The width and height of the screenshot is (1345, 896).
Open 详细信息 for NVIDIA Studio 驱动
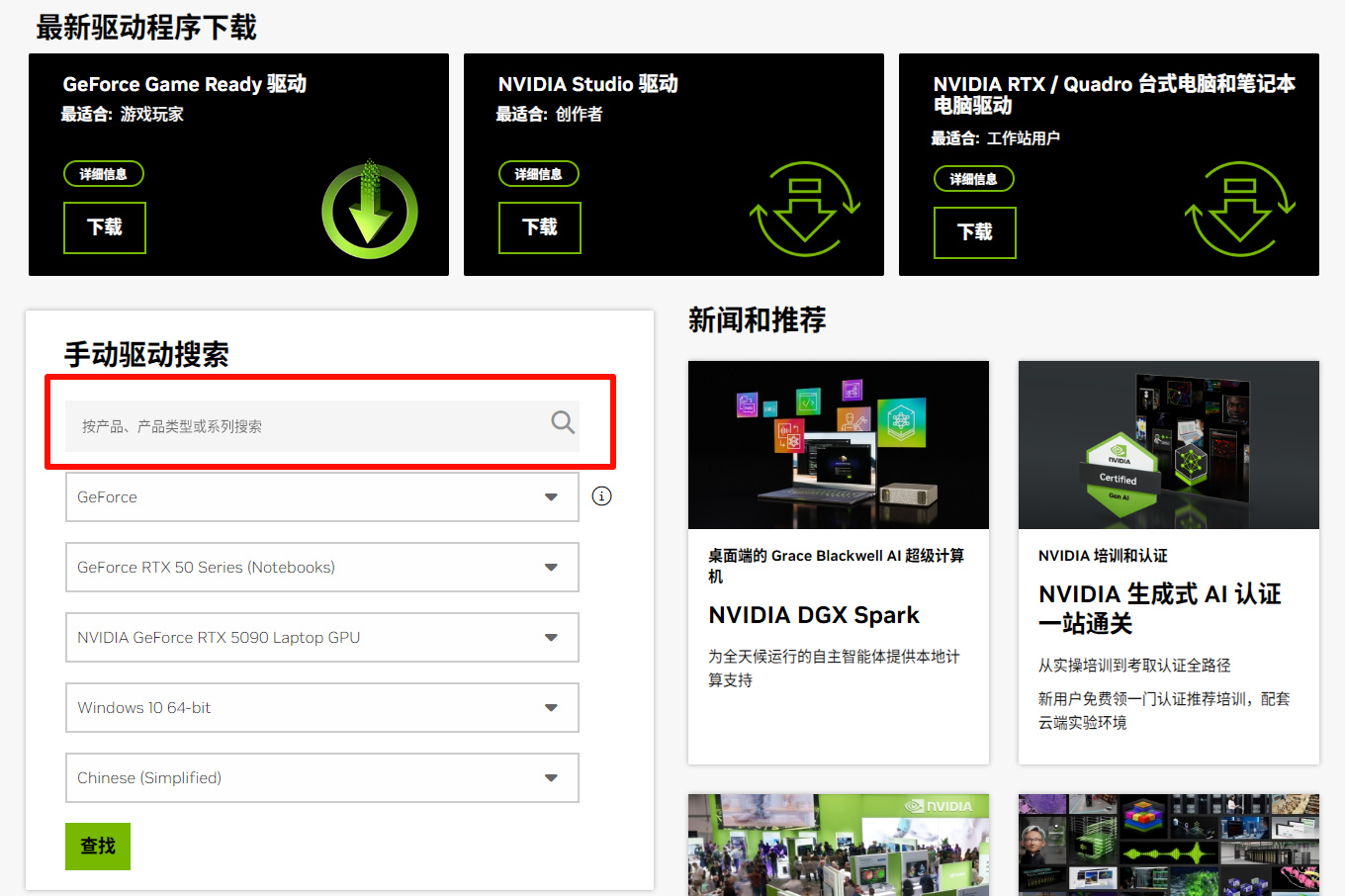[x=539, y=174]
